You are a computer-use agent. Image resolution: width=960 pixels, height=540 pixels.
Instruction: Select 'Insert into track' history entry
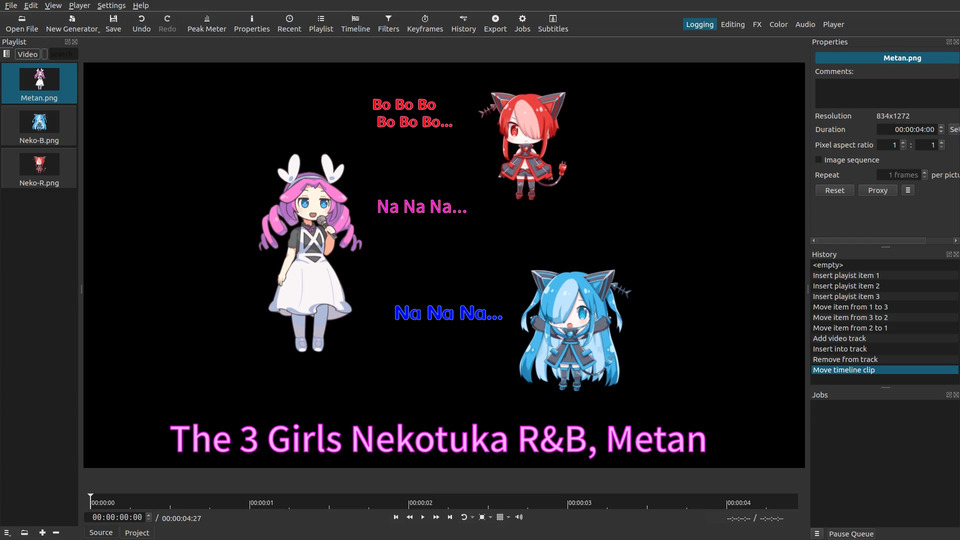coord(885,349)
